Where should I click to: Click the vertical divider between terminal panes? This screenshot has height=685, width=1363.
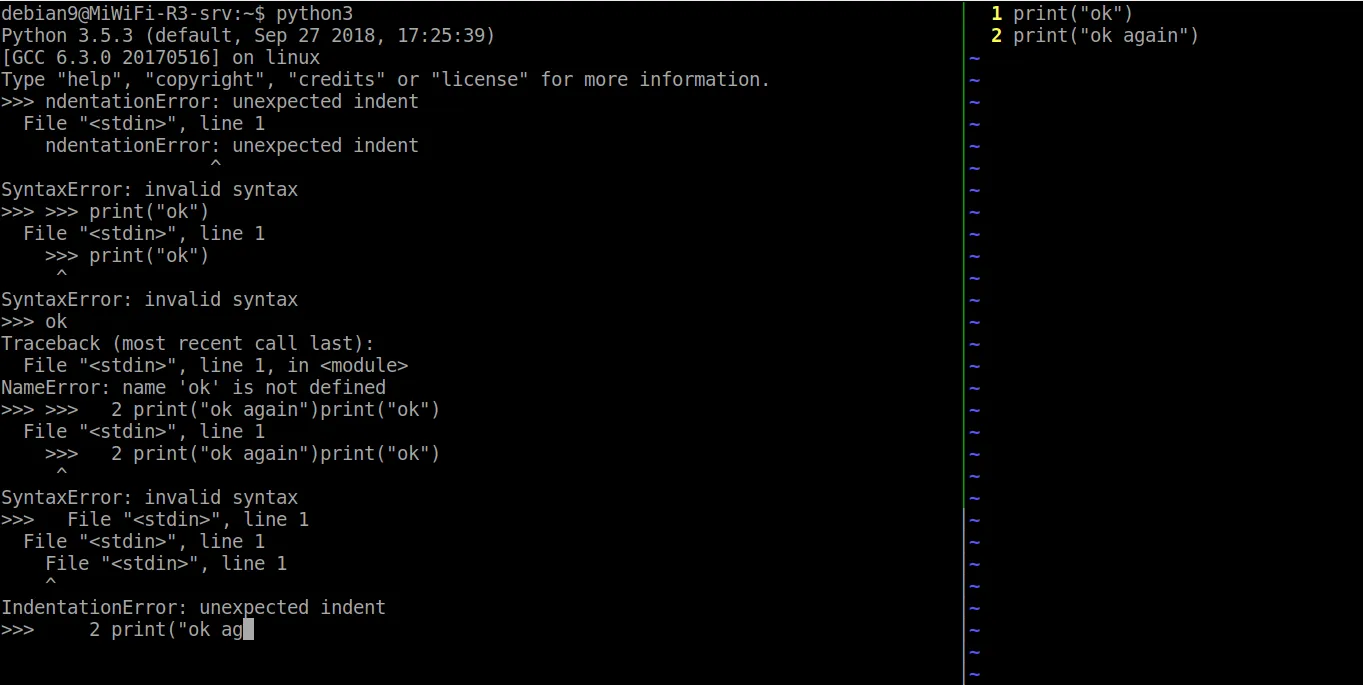coord(964,342)
